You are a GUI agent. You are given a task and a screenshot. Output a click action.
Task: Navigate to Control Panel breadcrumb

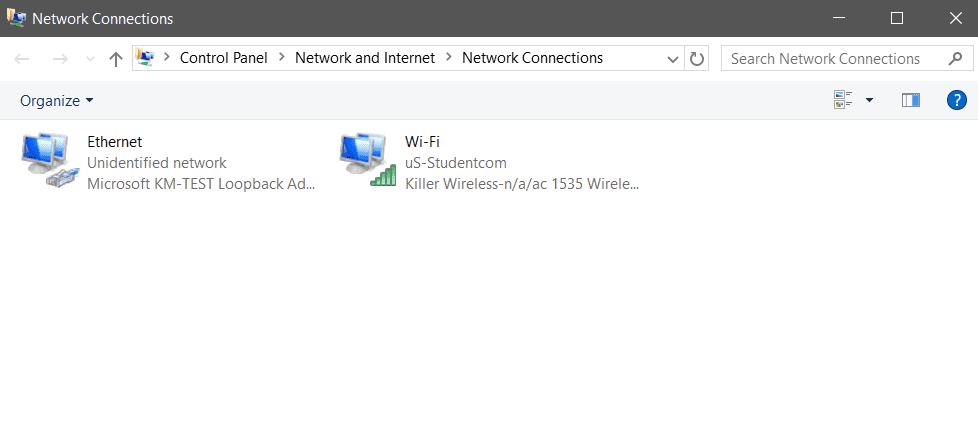pyautogui.click(x=223, y=58)
